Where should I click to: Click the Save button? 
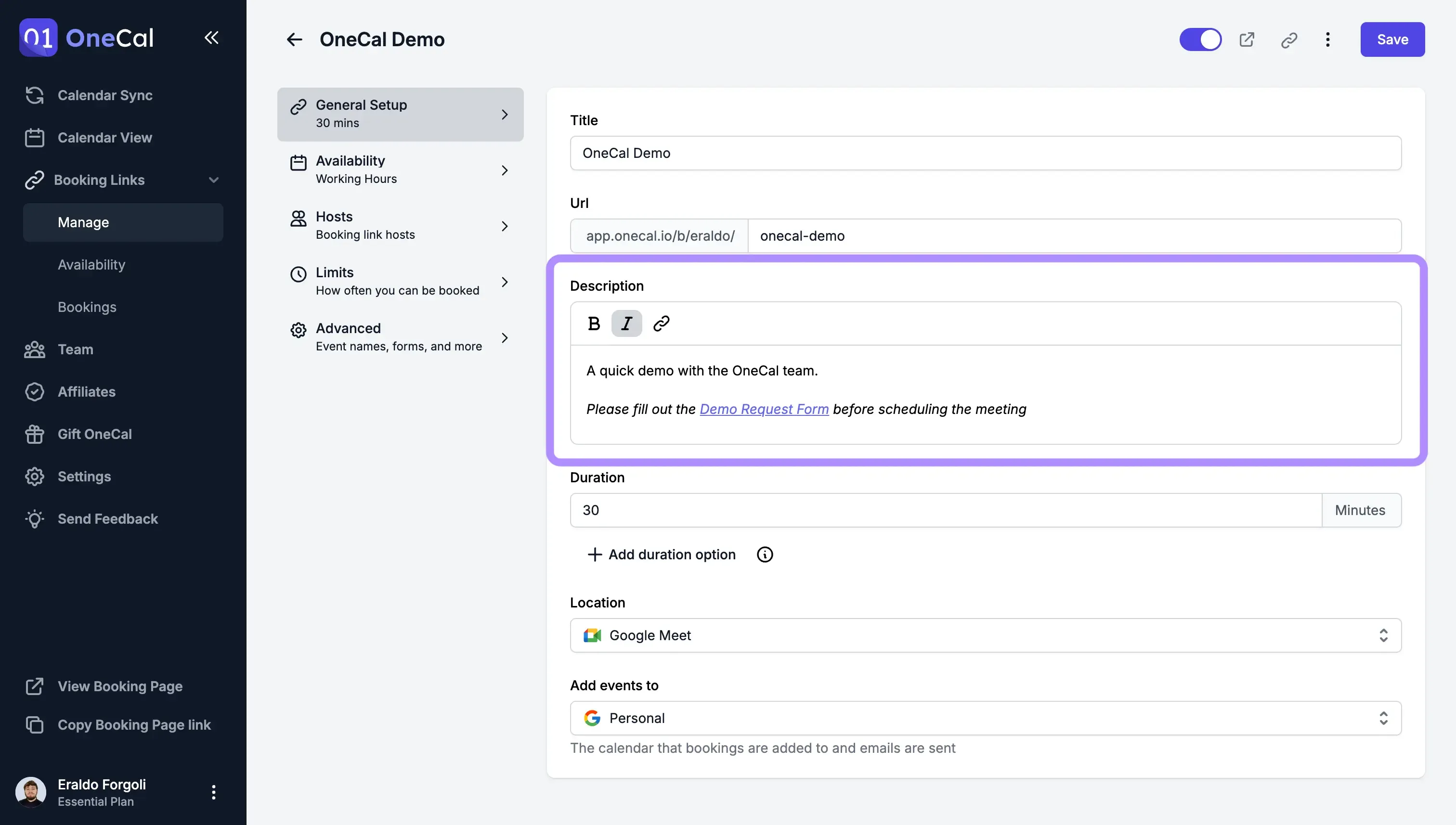[x=1392, y=39]
